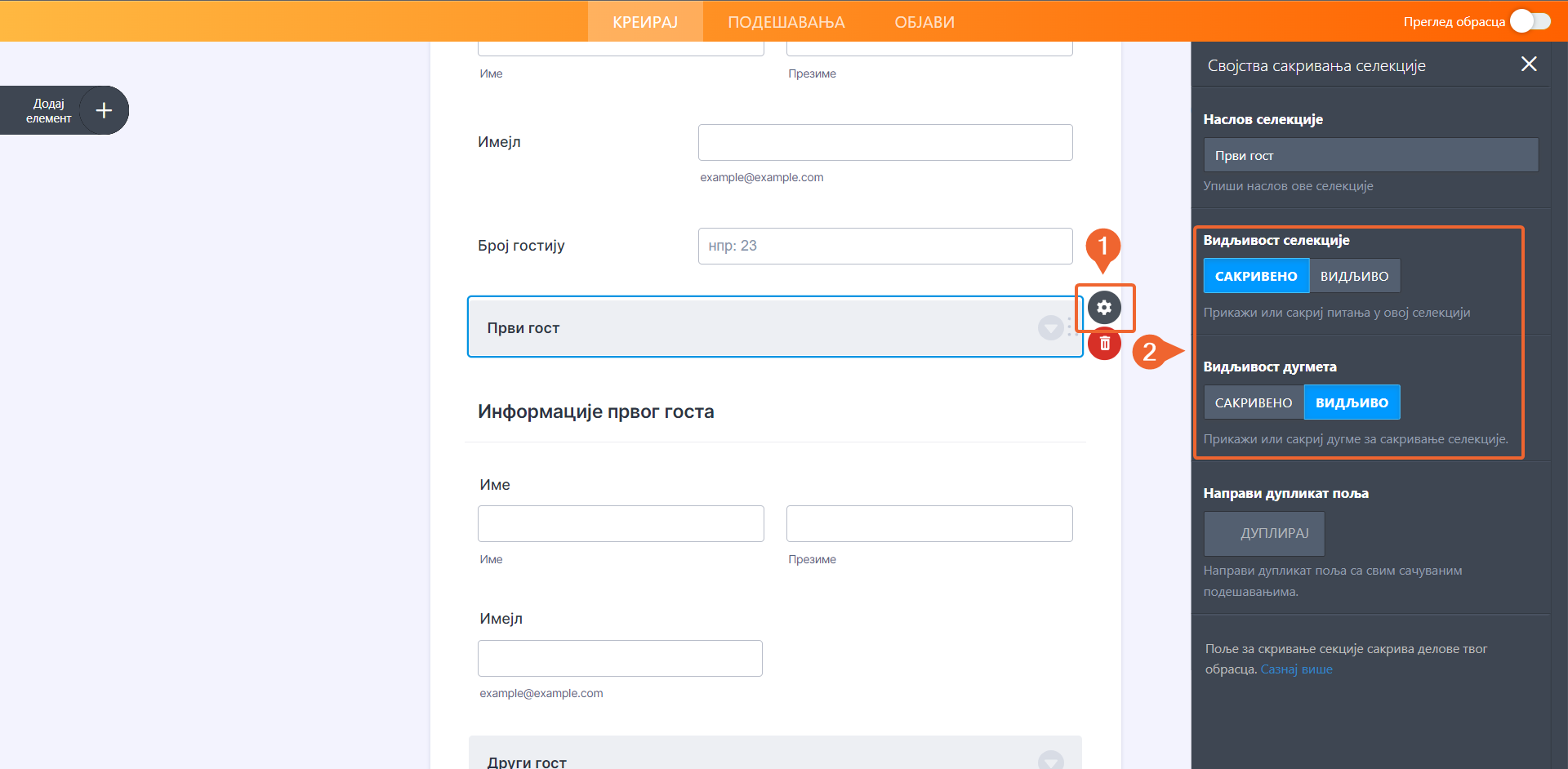Open settings gear for Први гост section
The image size is (1568, 769).
tap(1104, 308)
